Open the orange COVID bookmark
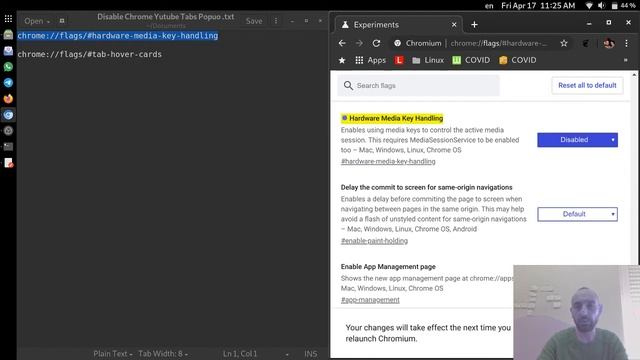The width and height of the screenshot is (640, 360). coord(518,60)
